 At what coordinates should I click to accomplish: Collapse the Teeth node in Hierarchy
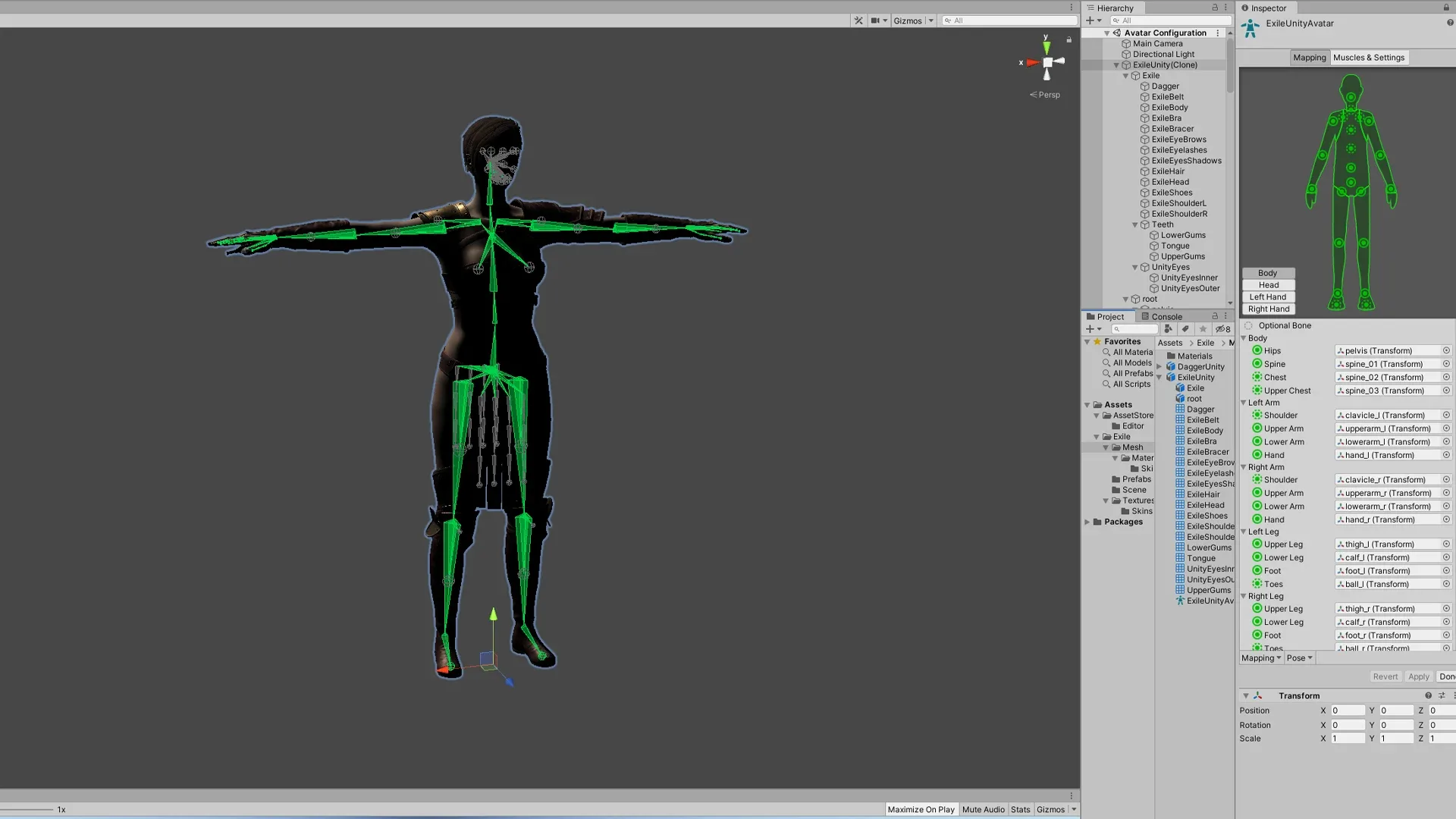click(x=1135, y=224)
